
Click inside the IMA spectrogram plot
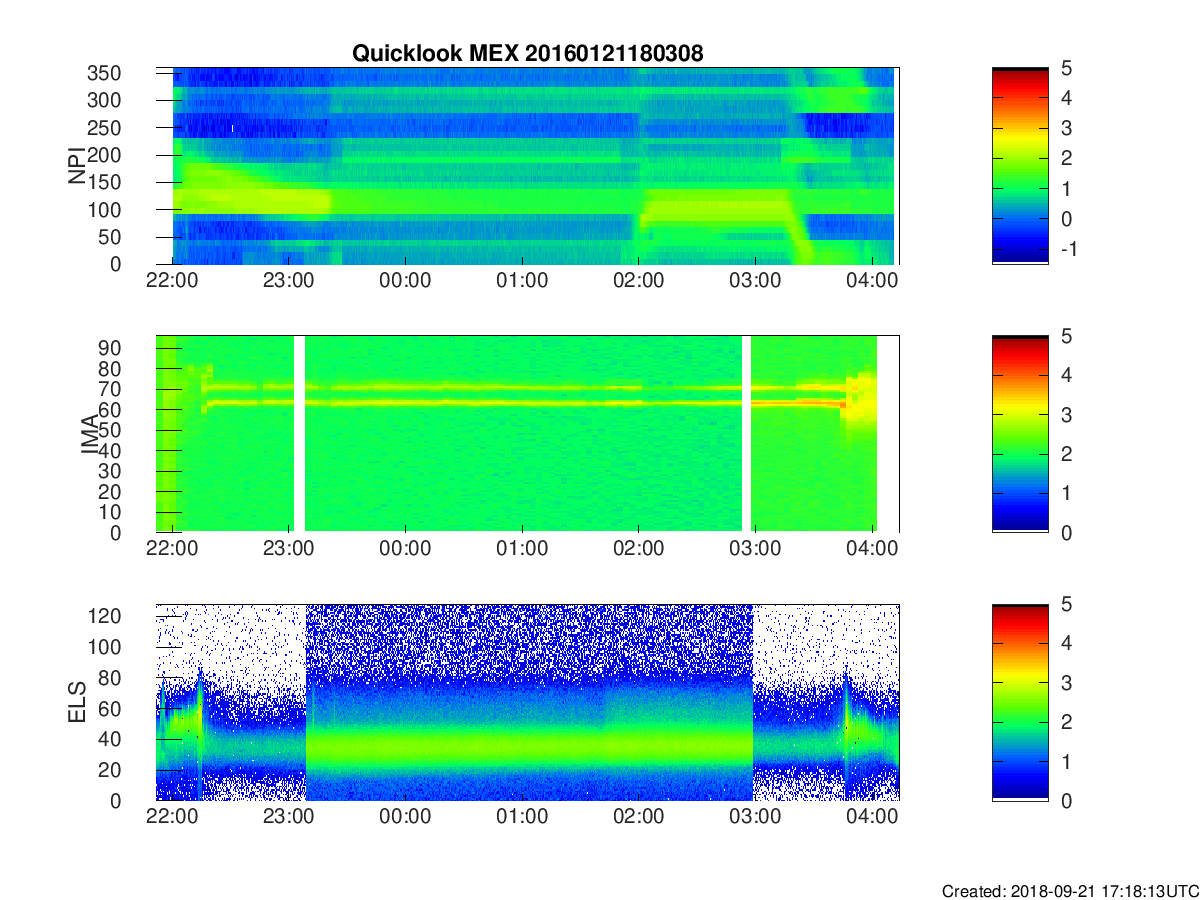[527, 434]
